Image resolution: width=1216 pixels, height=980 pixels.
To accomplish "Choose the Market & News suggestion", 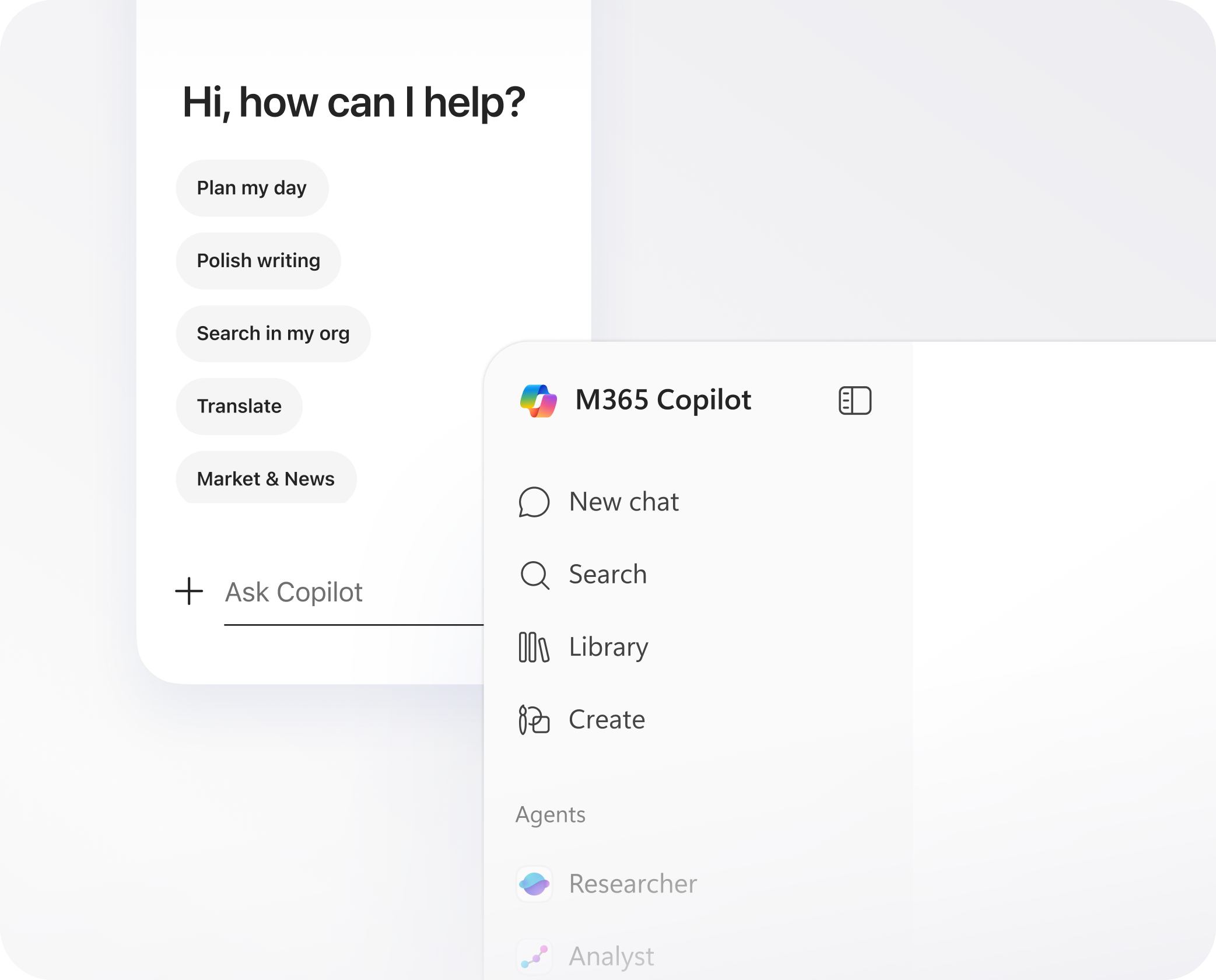I will click(266, 478).
